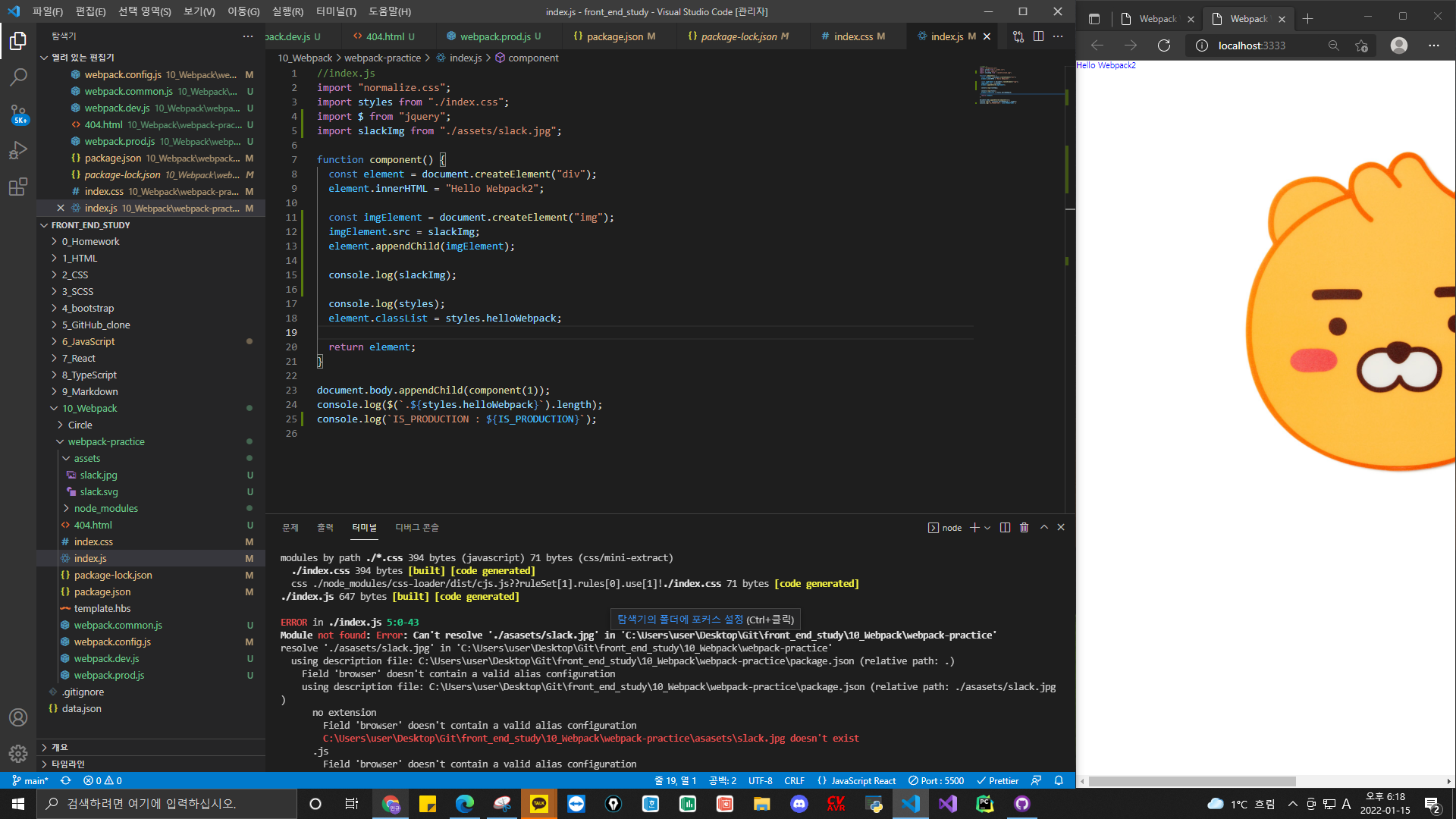Collapse the FRONT_END_STUDY folder section
Screen dimensions: 1456x819
[x=44, y=225]
